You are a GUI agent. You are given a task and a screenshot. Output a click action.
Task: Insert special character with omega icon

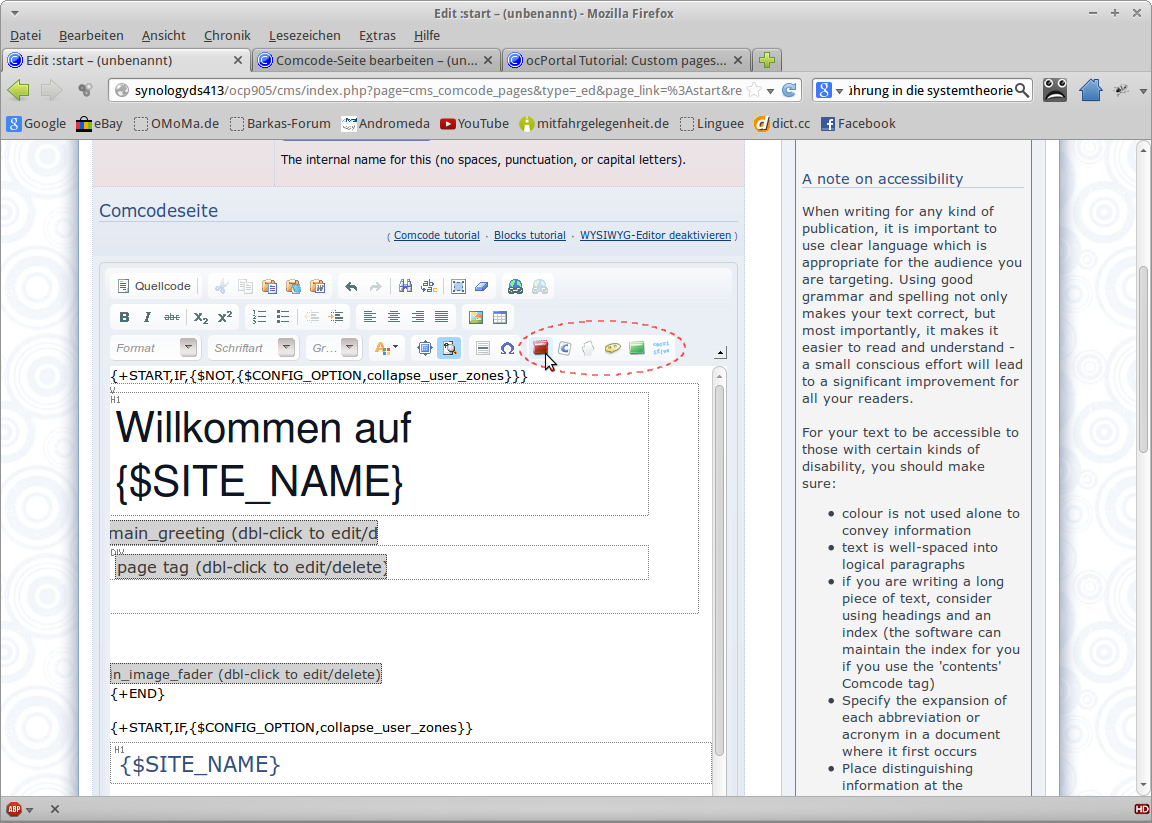click(507, 348)
